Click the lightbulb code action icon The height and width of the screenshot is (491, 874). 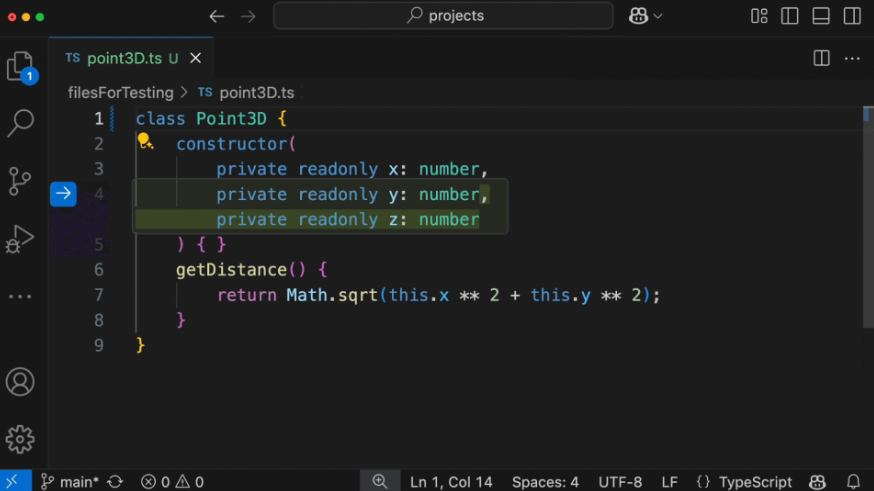point(145,141)
